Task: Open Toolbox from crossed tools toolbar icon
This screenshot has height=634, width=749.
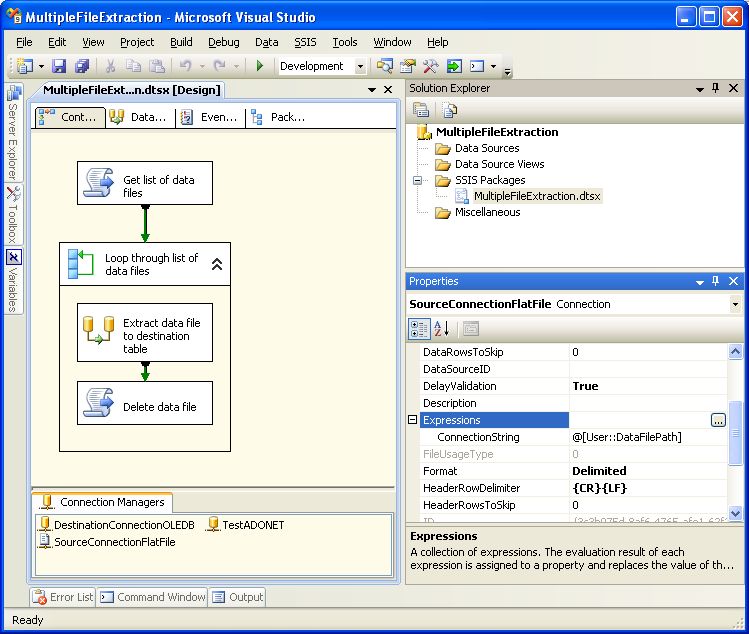Action: (x=431, y=66)
